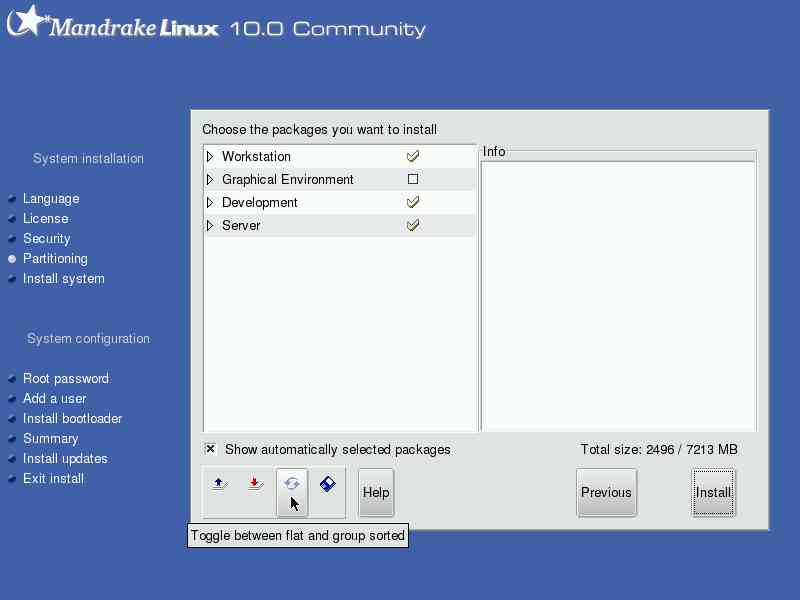Uncheck Show automatically selected packages
Viewport: 800px width, 600px height.
click(x=210, y=449)
